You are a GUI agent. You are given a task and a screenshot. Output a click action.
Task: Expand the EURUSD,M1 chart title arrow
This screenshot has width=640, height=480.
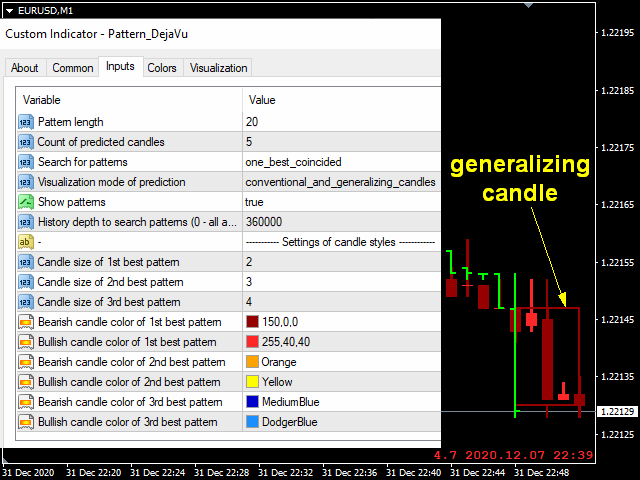[9, 10]
